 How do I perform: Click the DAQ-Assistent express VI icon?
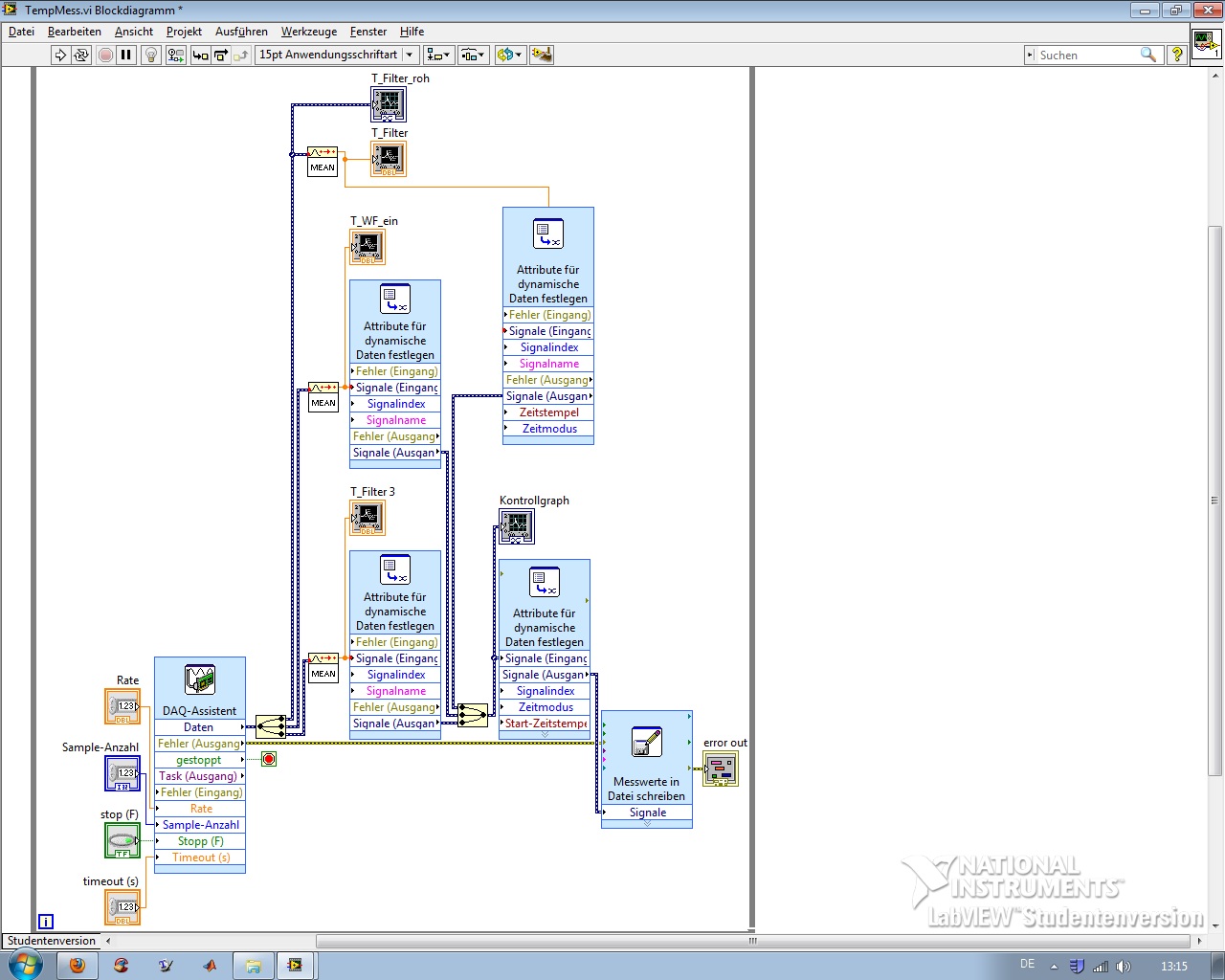(x=200, y=679)
